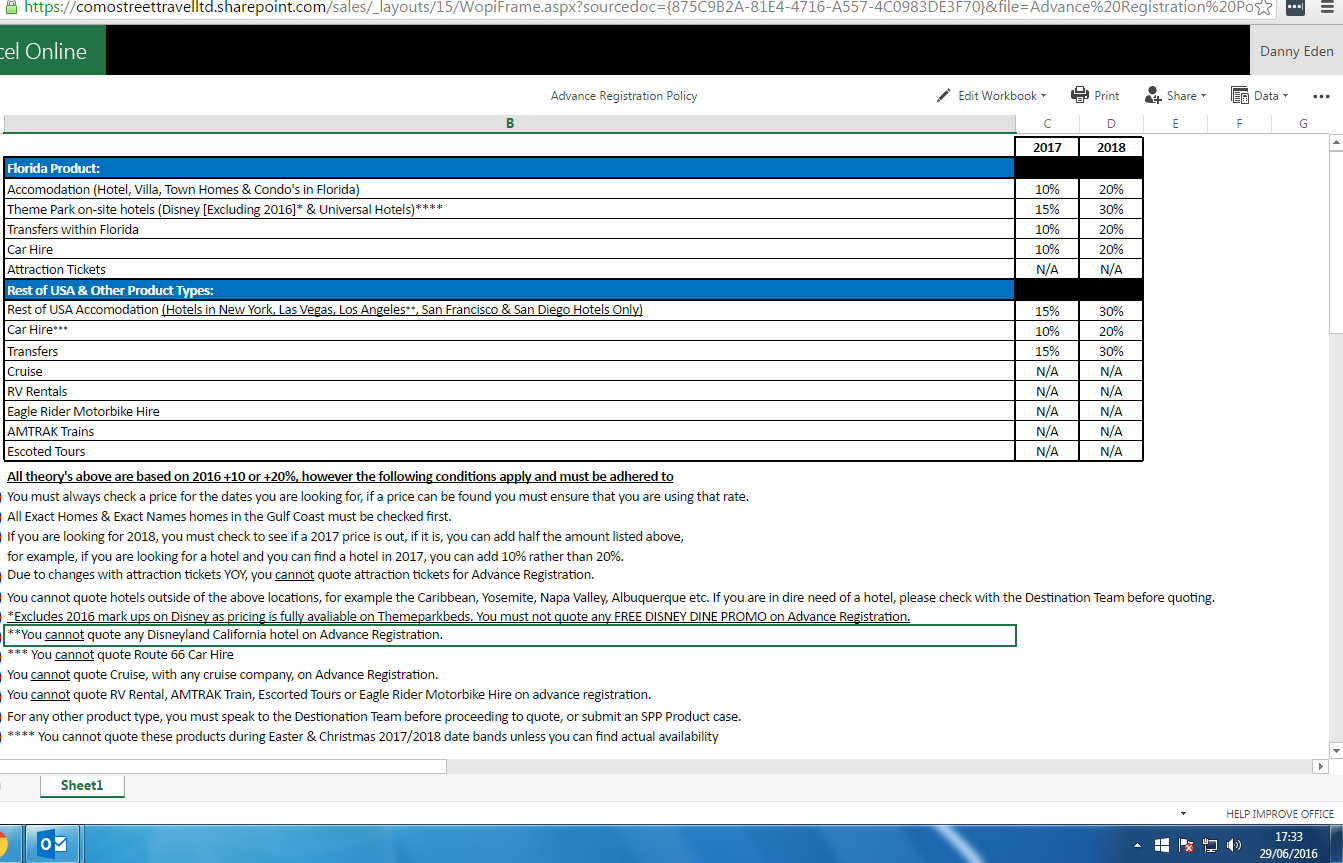The image size is (1343, 863).
Task: Select 2018 value for Rest of USA Accomodation
Action: click(1111, 311)
